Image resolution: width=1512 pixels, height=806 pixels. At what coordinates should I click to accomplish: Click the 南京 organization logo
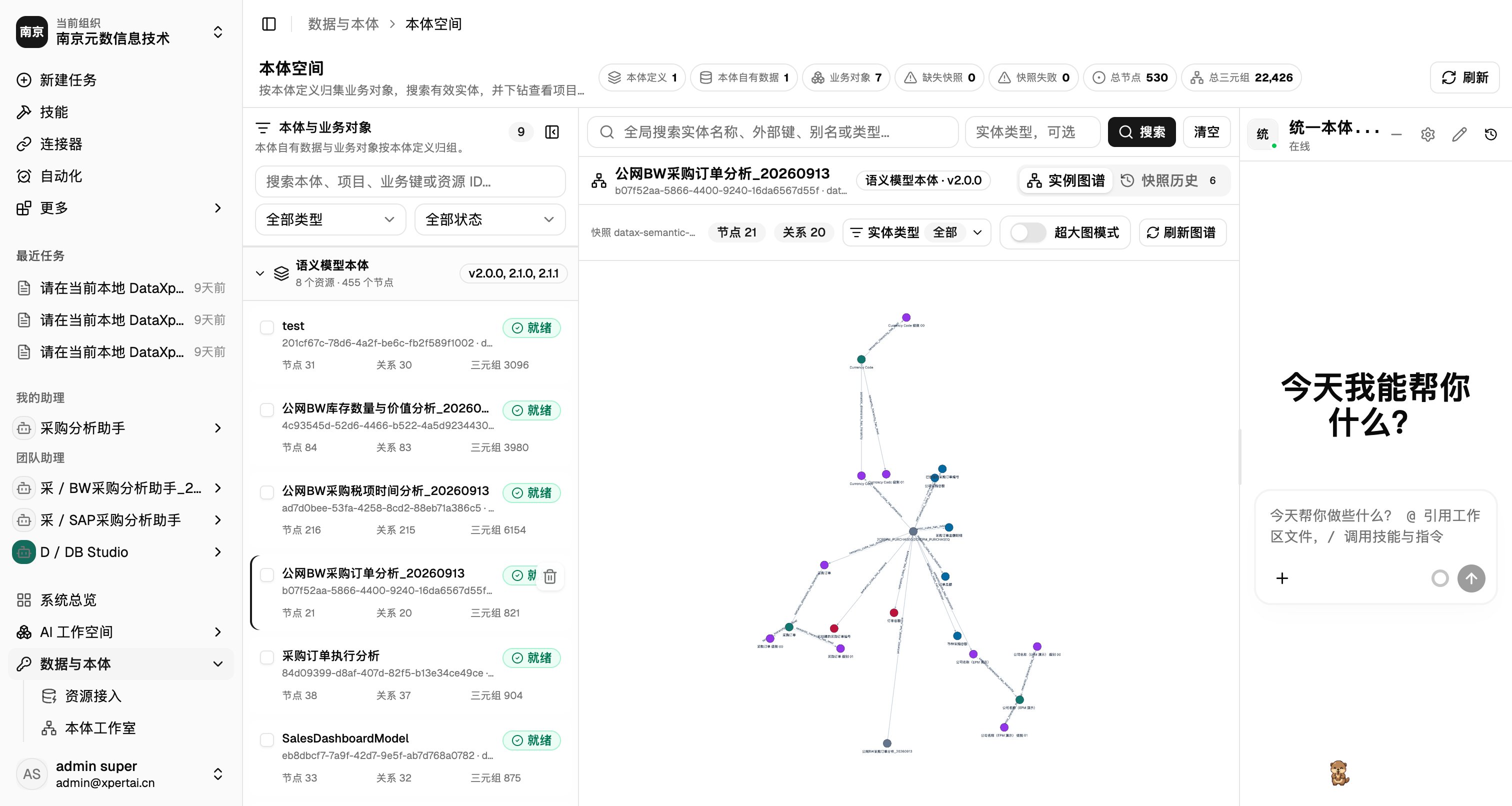tap(31, 31)
